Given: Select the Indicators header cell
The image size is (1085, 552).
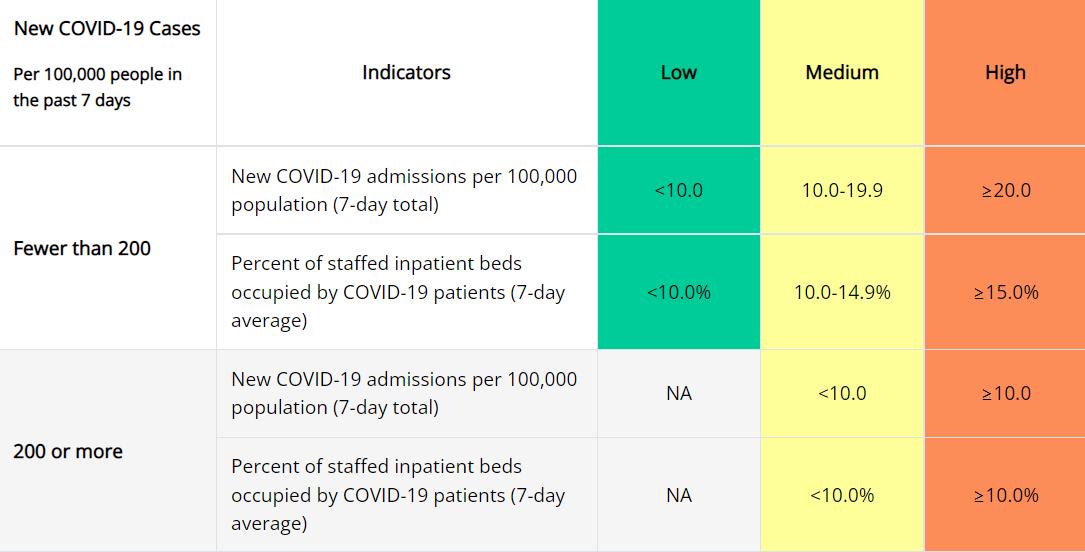Looking at the screenshot, I should [x=406, y=73].
